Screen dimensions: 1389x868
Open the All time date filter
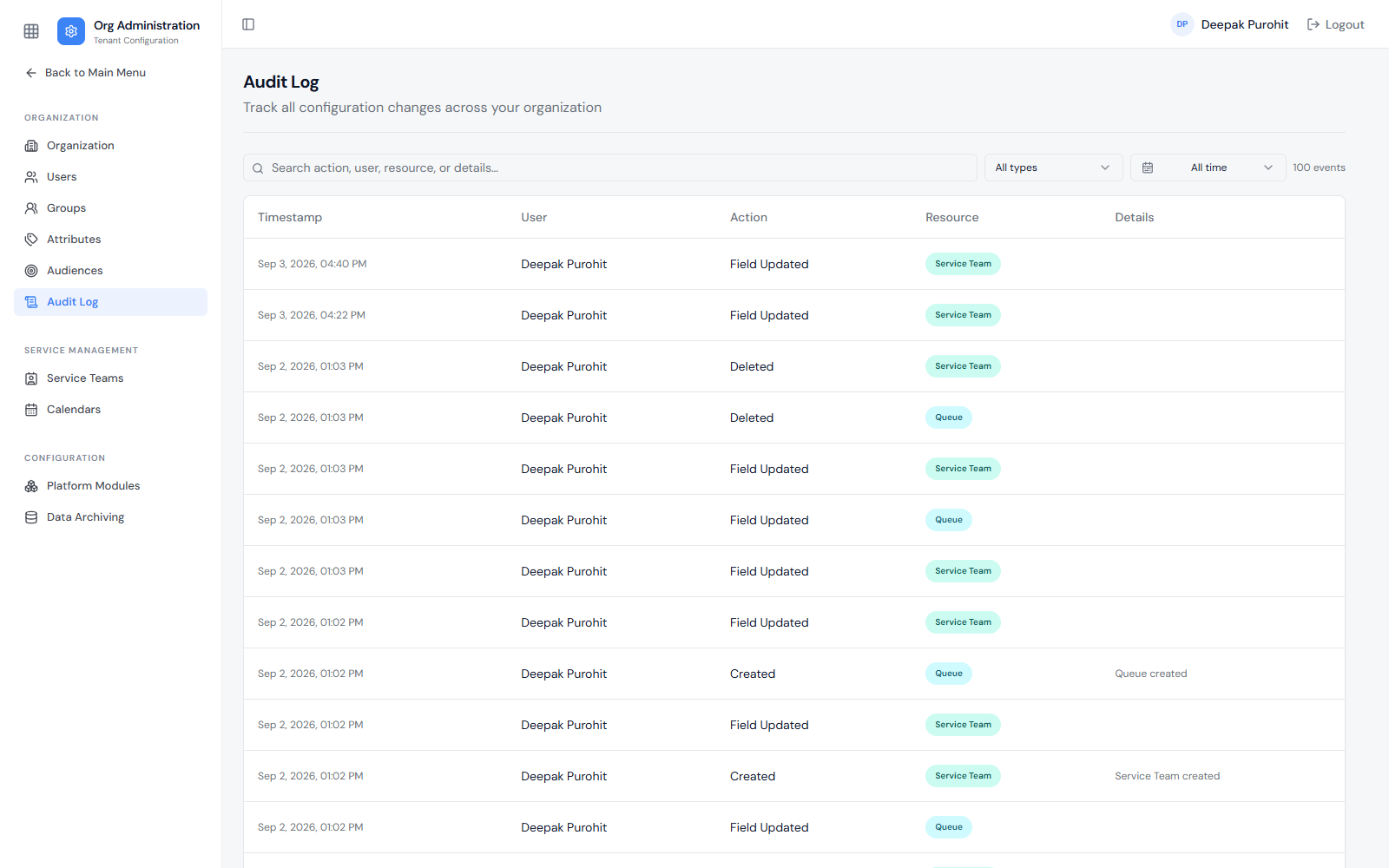pos(1208,168)
